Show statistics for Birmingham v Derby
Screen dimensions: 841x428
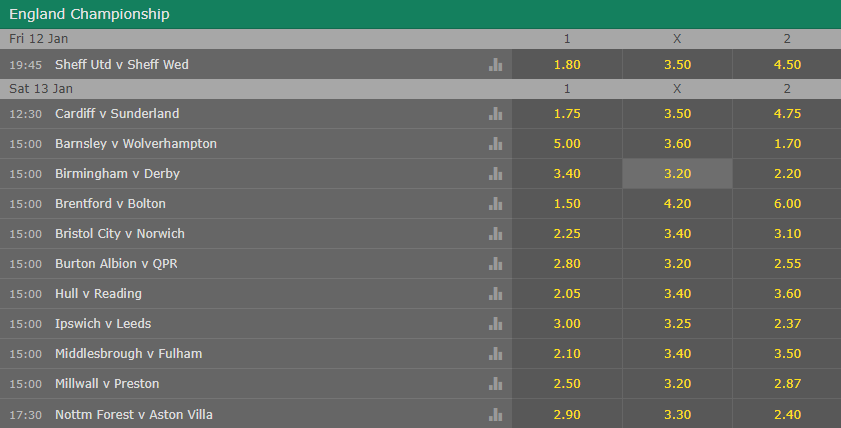495,174
